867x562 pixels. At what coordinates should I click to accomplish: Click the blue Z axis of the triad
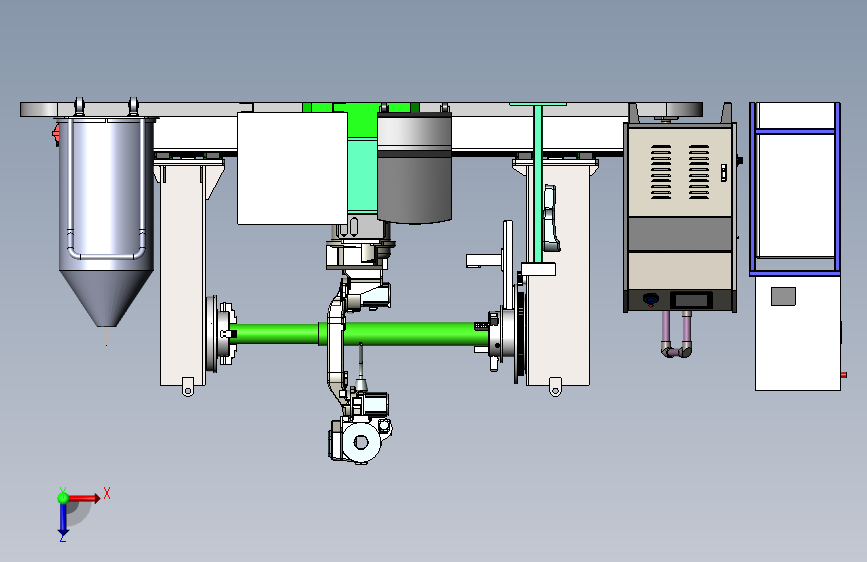point(63,519)
